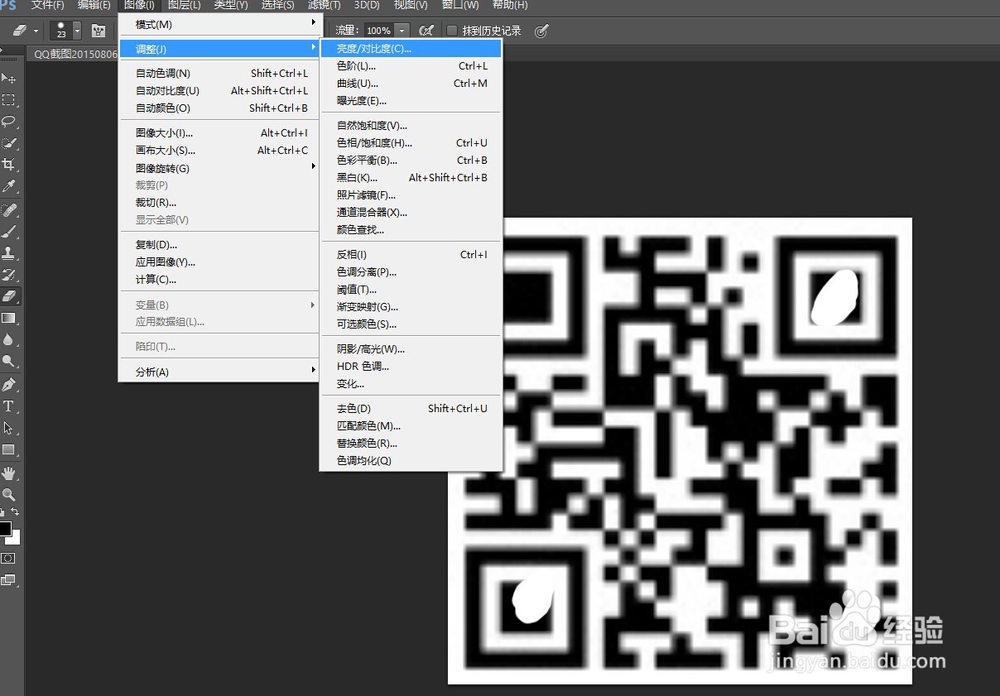Image resolution: width=1000 pixels, height=696 pixels.
Task: Choose 曲线(U)... from adjustments
Action: [411, 83]
